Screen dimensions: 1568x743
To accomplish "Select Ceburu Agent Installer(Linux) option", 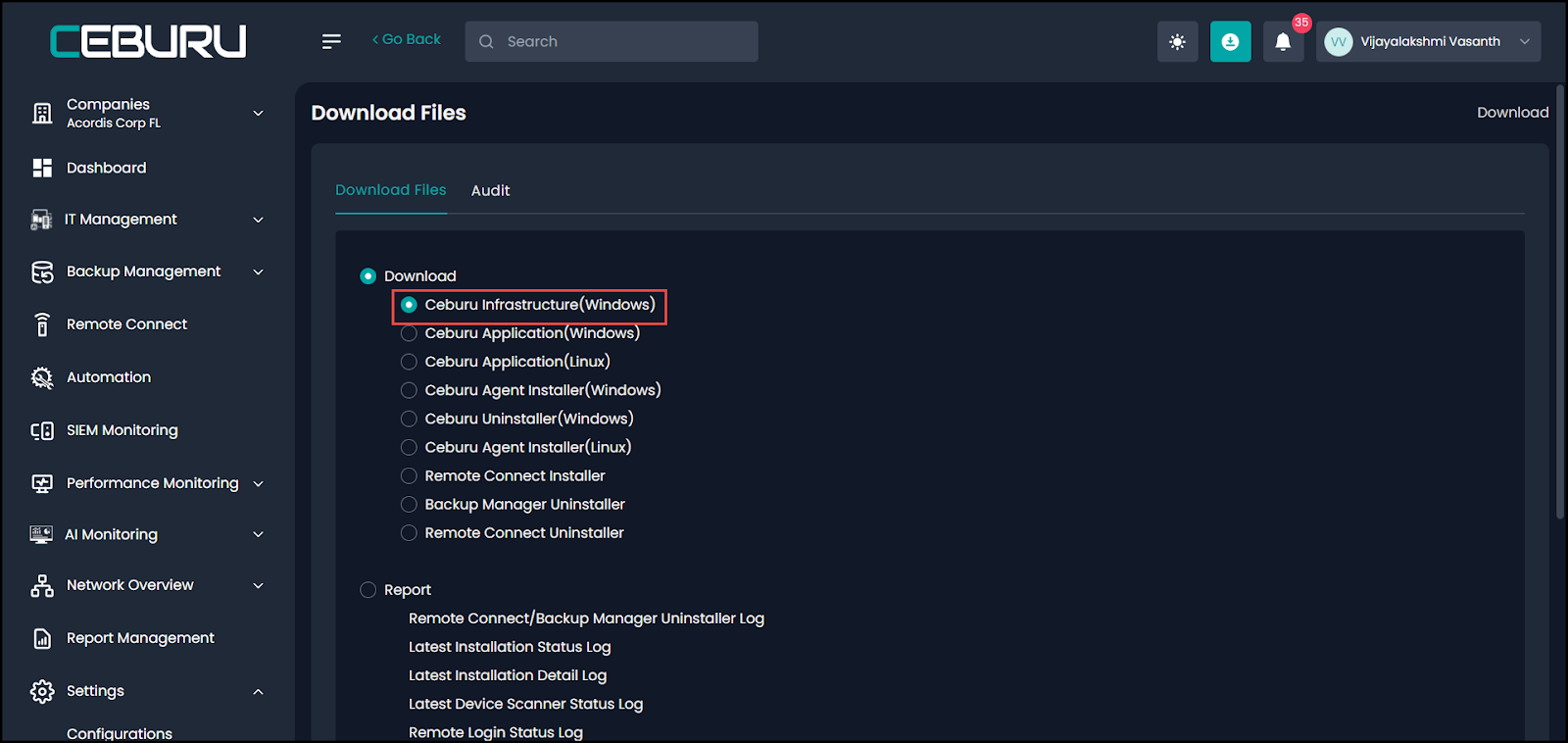I will click(409, 447).
